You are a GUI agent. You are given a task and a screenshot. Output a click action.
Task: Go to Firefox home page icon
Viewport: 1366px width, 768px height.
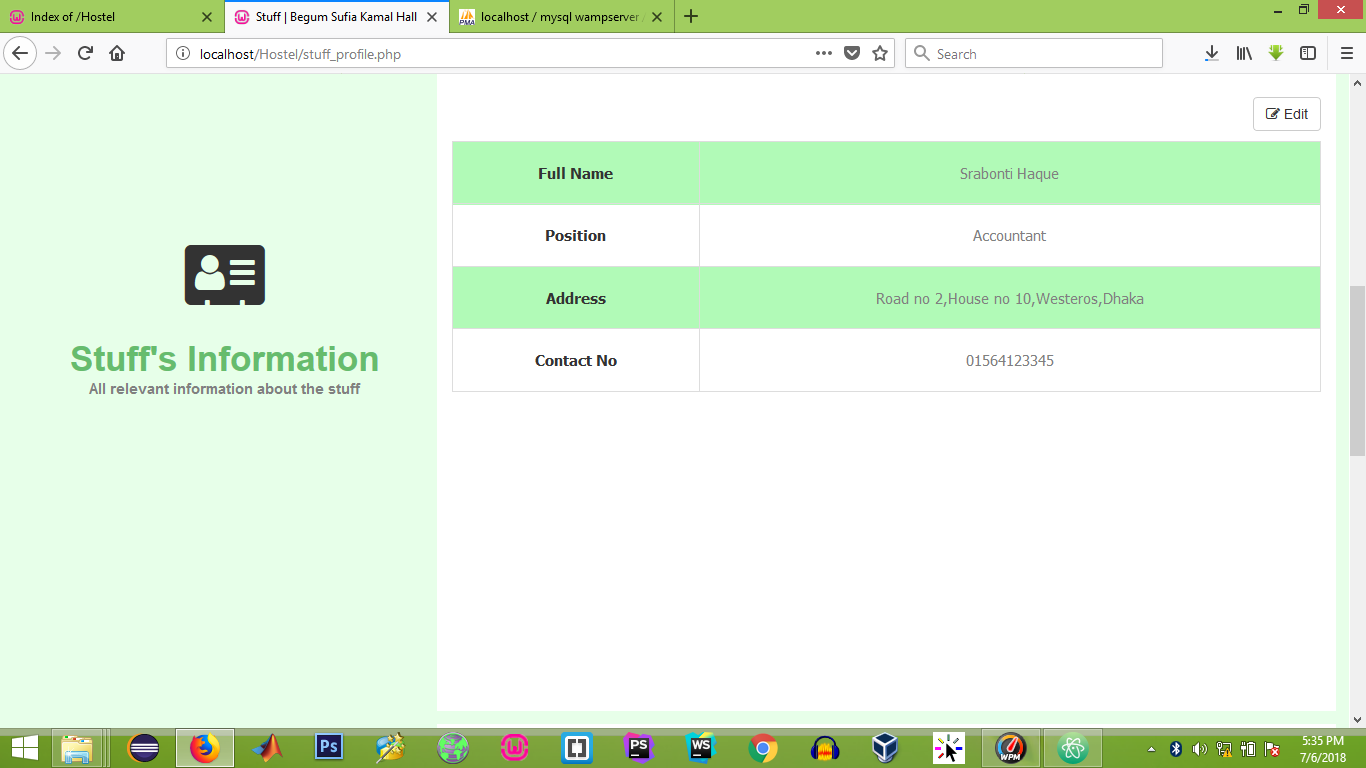(116, 53)
